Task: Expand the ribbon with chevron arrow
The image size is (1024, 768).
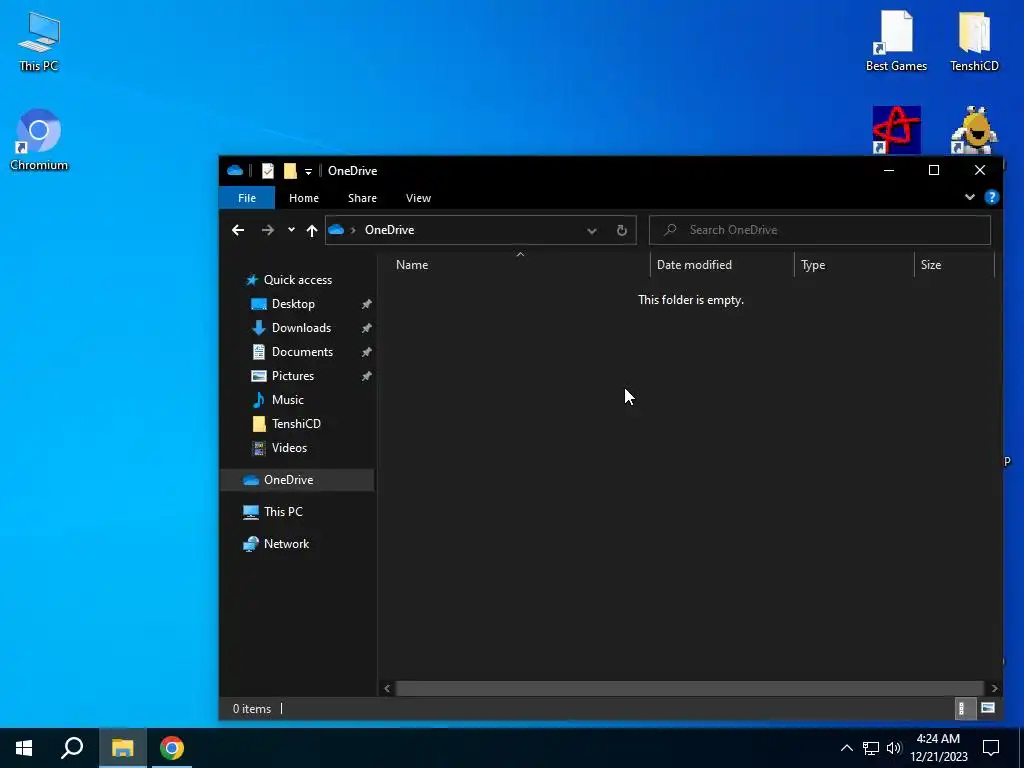Action: 970,197
